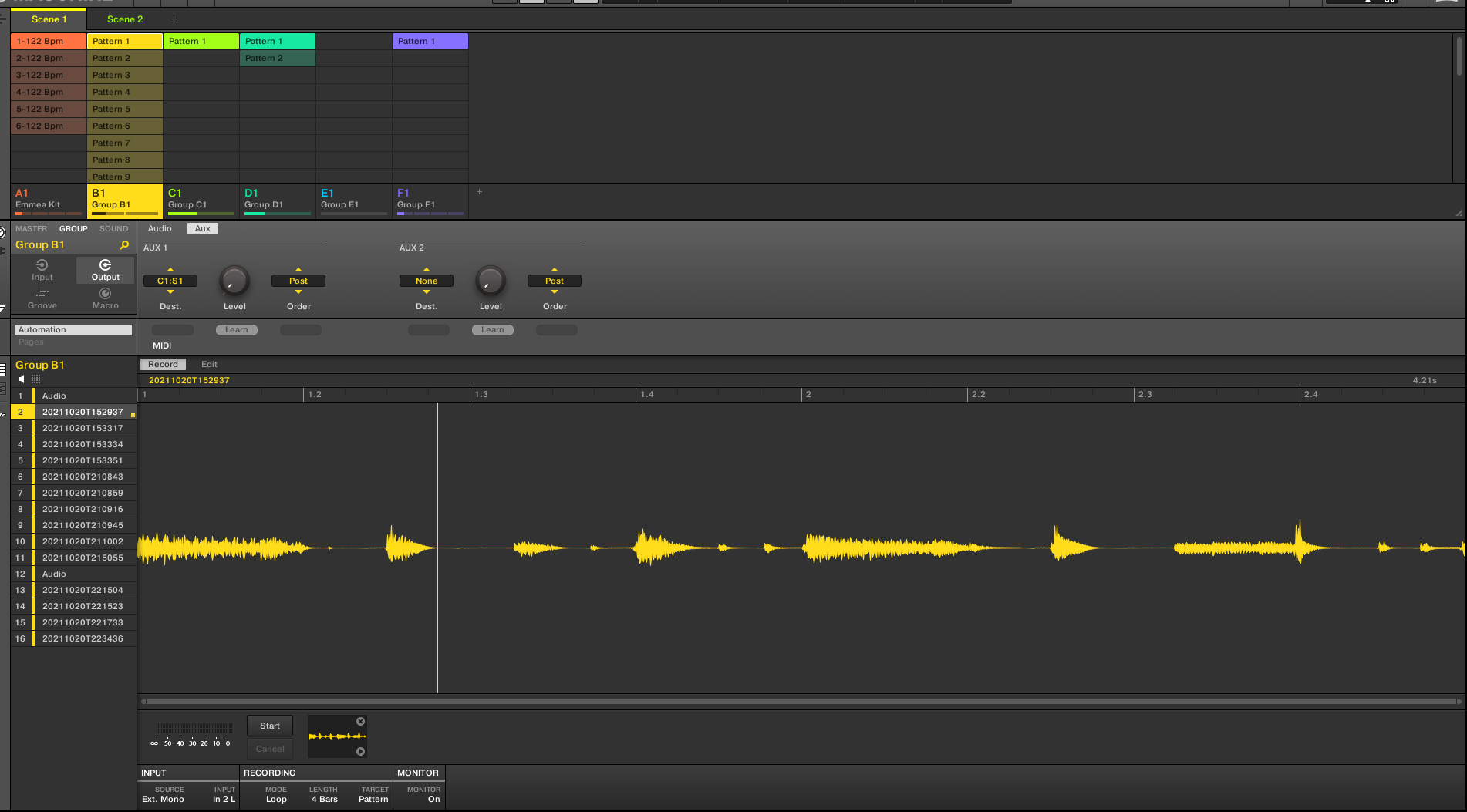Click the magnifier icon beside Group B1
Screen dimensions: 1467x812
124,245
